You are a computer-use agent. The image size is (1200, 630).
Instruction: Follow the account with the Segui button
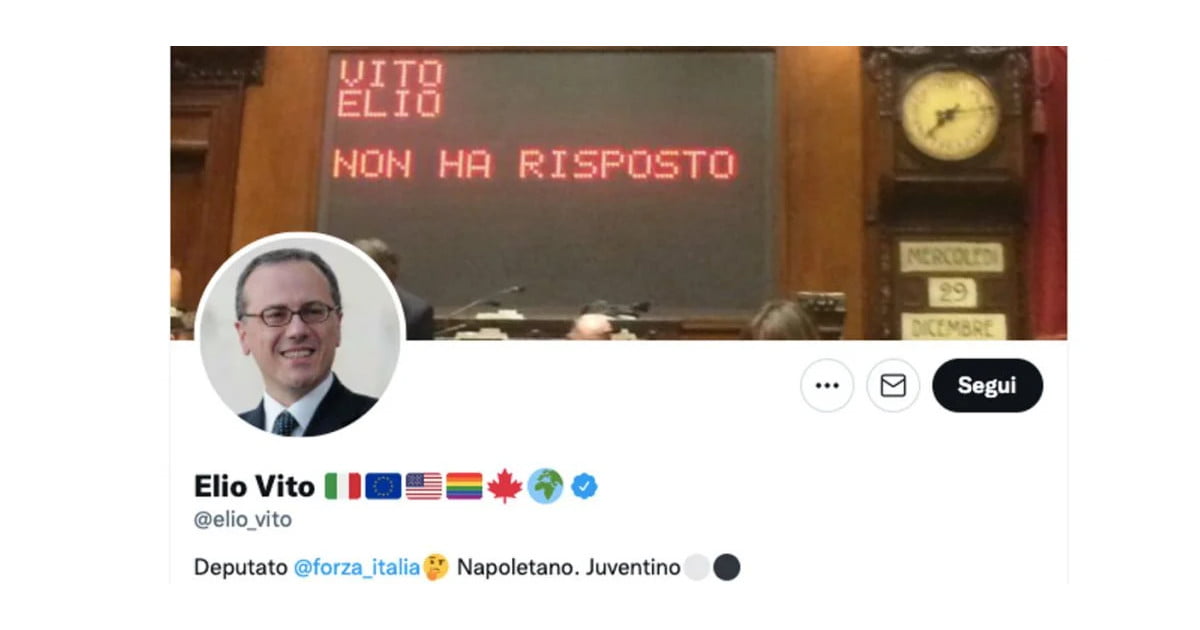pos(987,386)
